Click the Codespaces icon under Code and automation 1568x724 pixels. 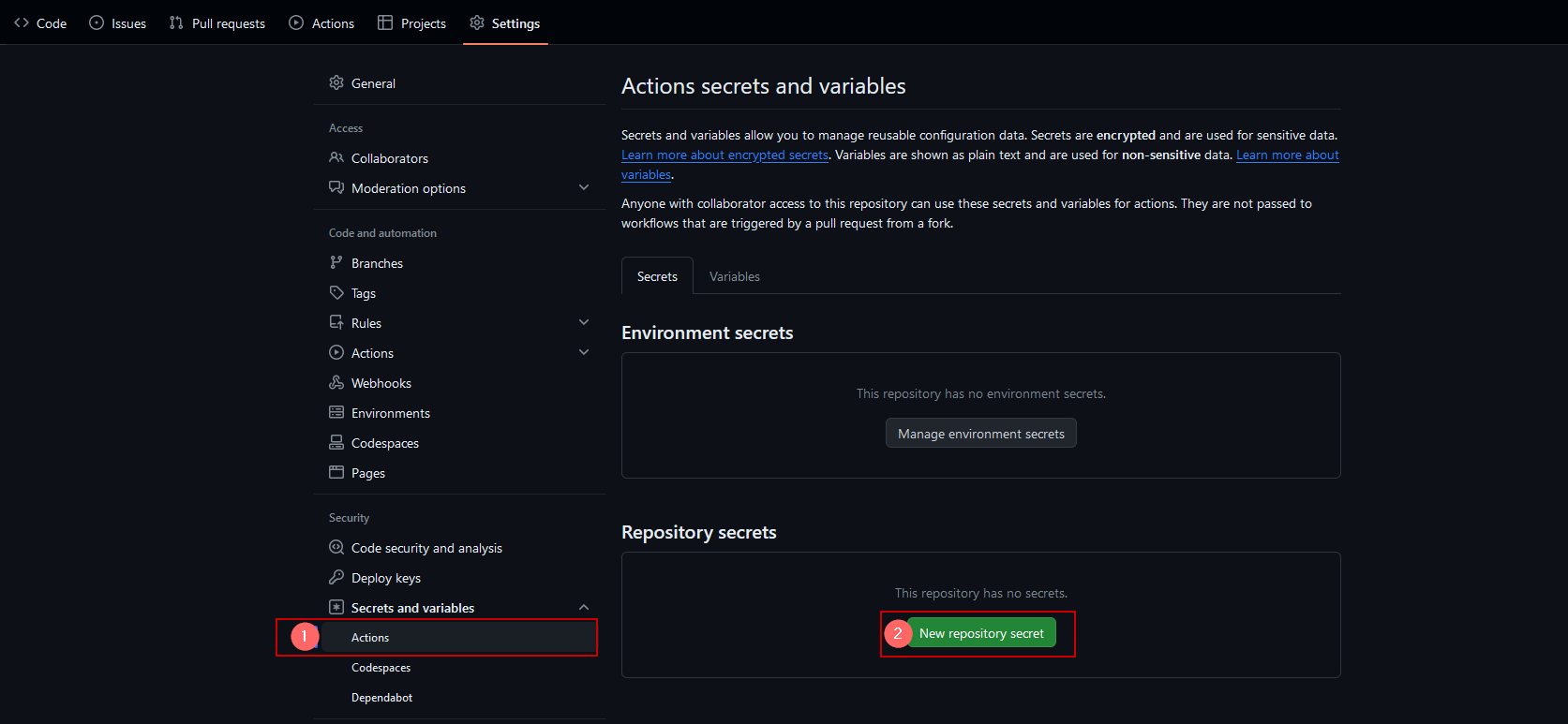point(336,443)
